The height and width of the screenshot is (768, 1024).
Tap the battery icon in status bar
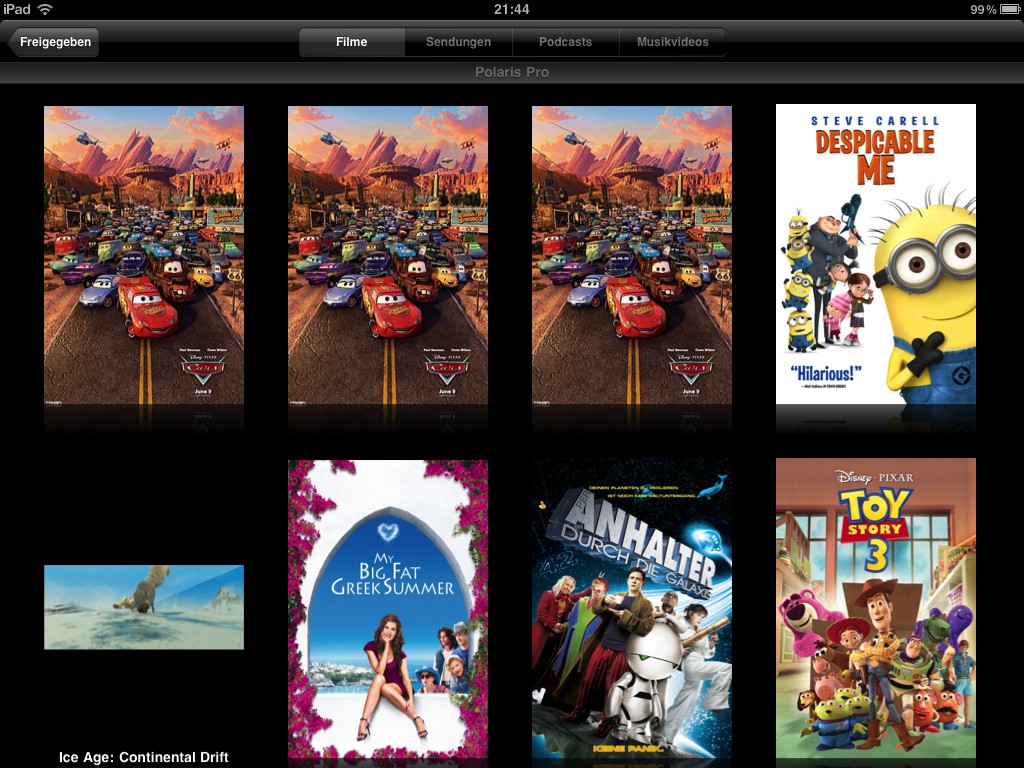[x=1010, y=9]
